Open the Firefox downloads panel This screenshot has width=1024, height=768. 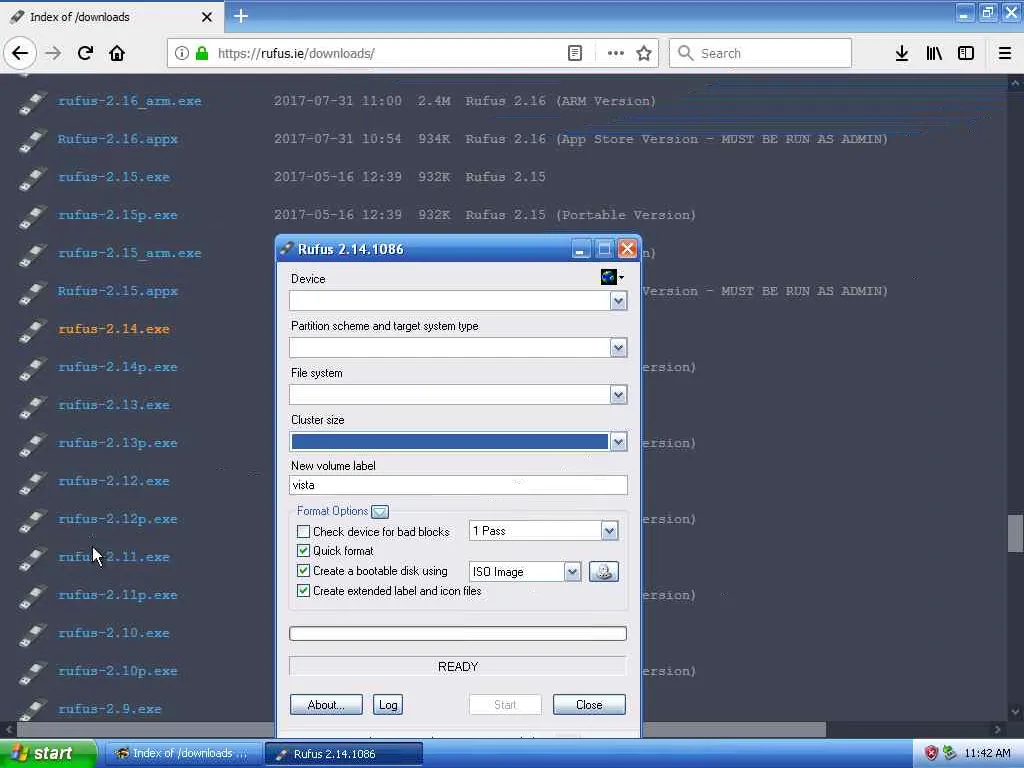pos(902,54)
